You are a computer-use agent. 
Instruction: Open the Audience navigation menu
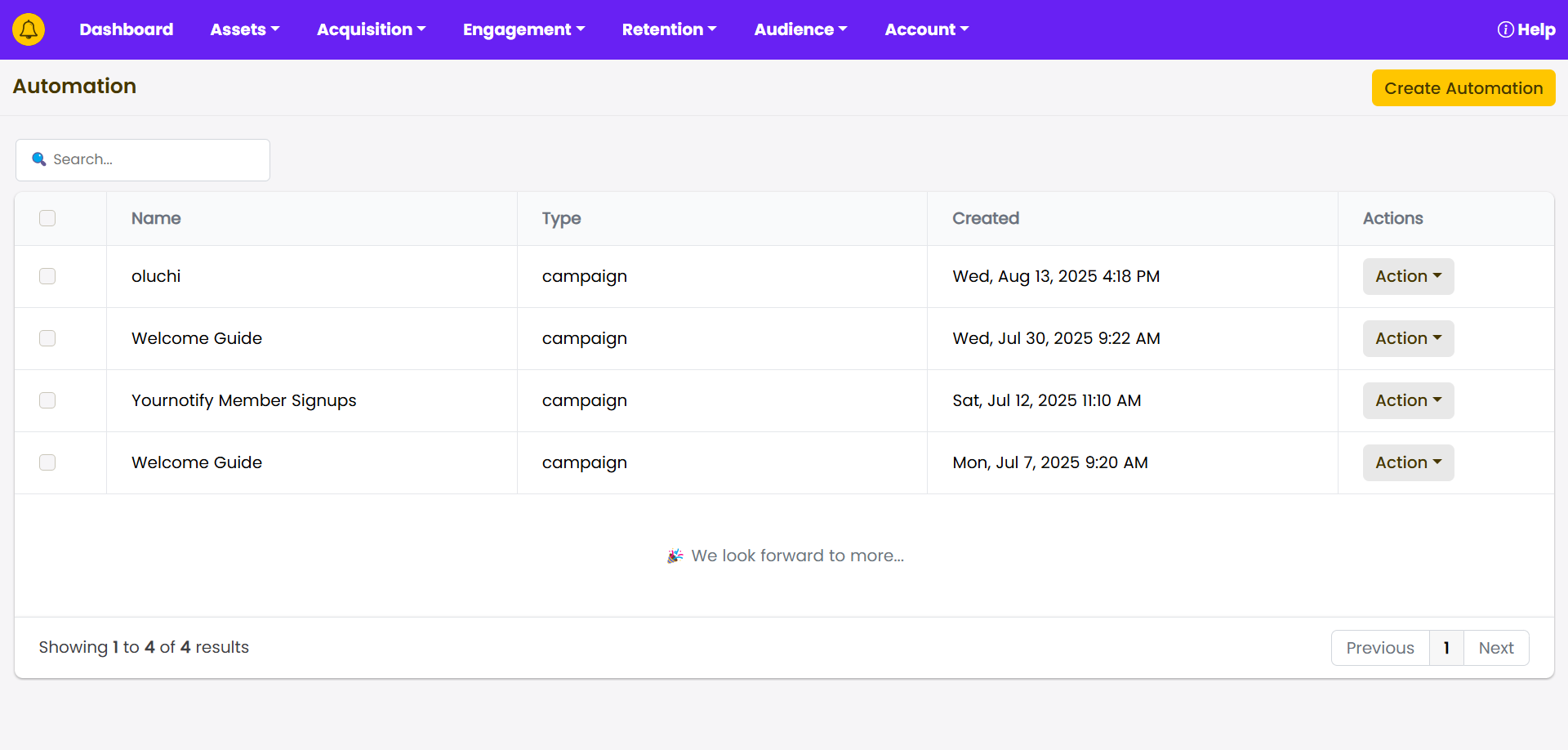800,29
